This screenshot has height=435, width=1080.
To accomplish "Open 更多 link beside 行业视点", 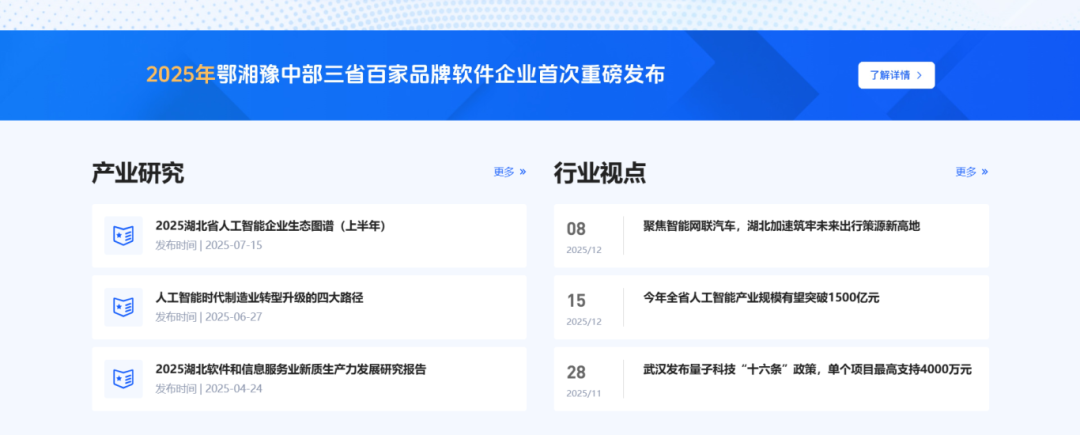I will click(x=971, y=172).
